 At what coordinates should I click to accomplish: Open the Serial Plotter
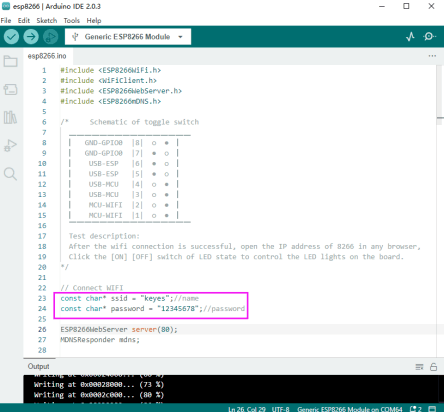click(x=410, y=36)
